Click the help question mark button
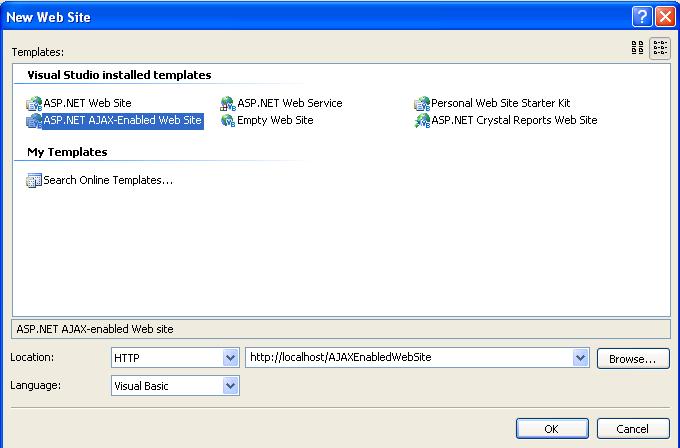Screen dimensions: 680x448 (642, 17)
